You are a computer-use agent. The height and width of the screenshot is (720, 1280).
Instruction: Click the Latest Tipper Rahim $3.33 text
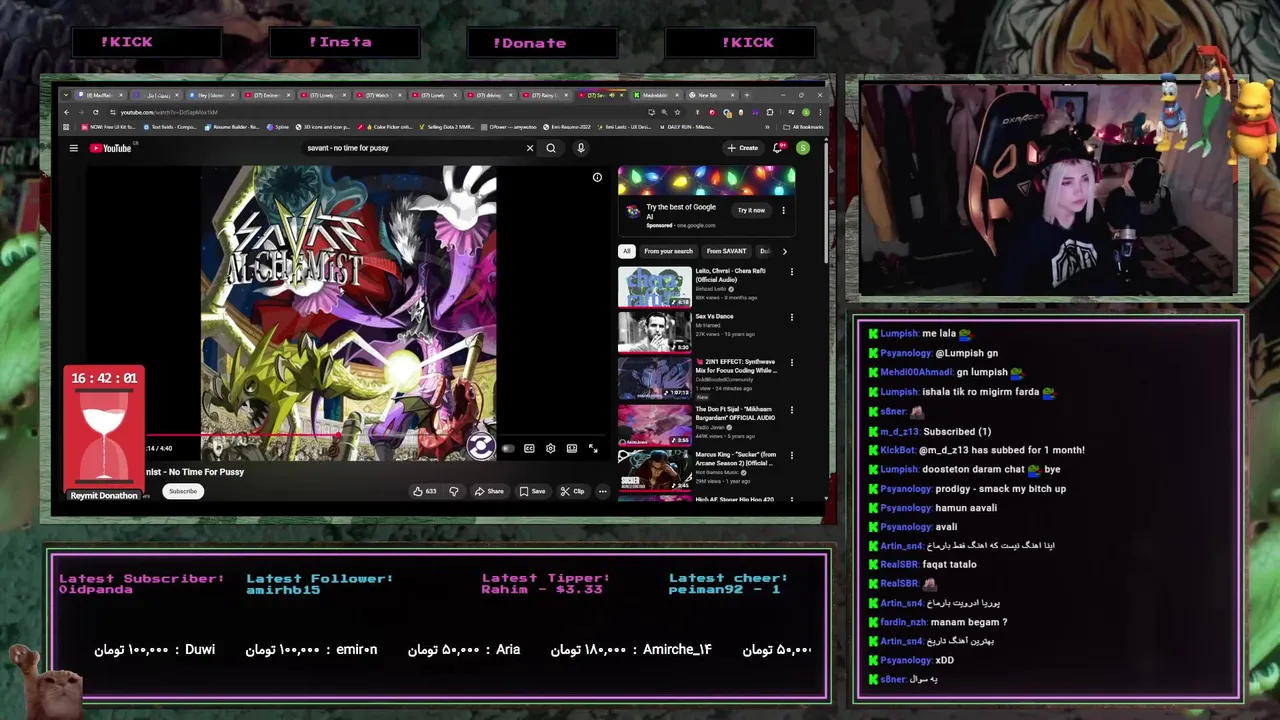click(x=545, y=584)
